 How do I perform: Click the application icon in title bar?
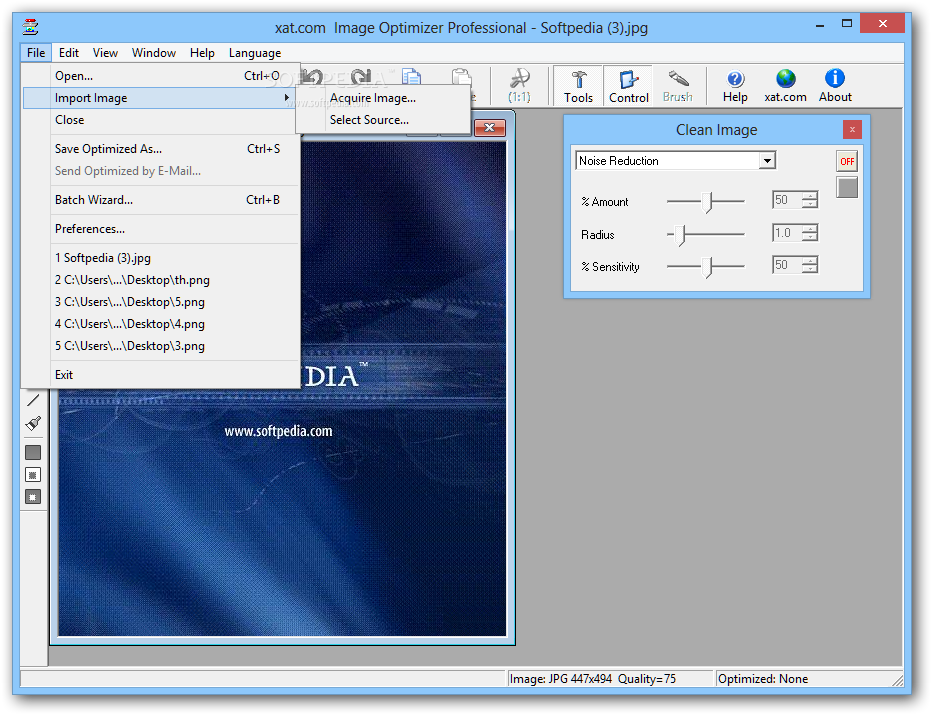(x=30, y=27)
